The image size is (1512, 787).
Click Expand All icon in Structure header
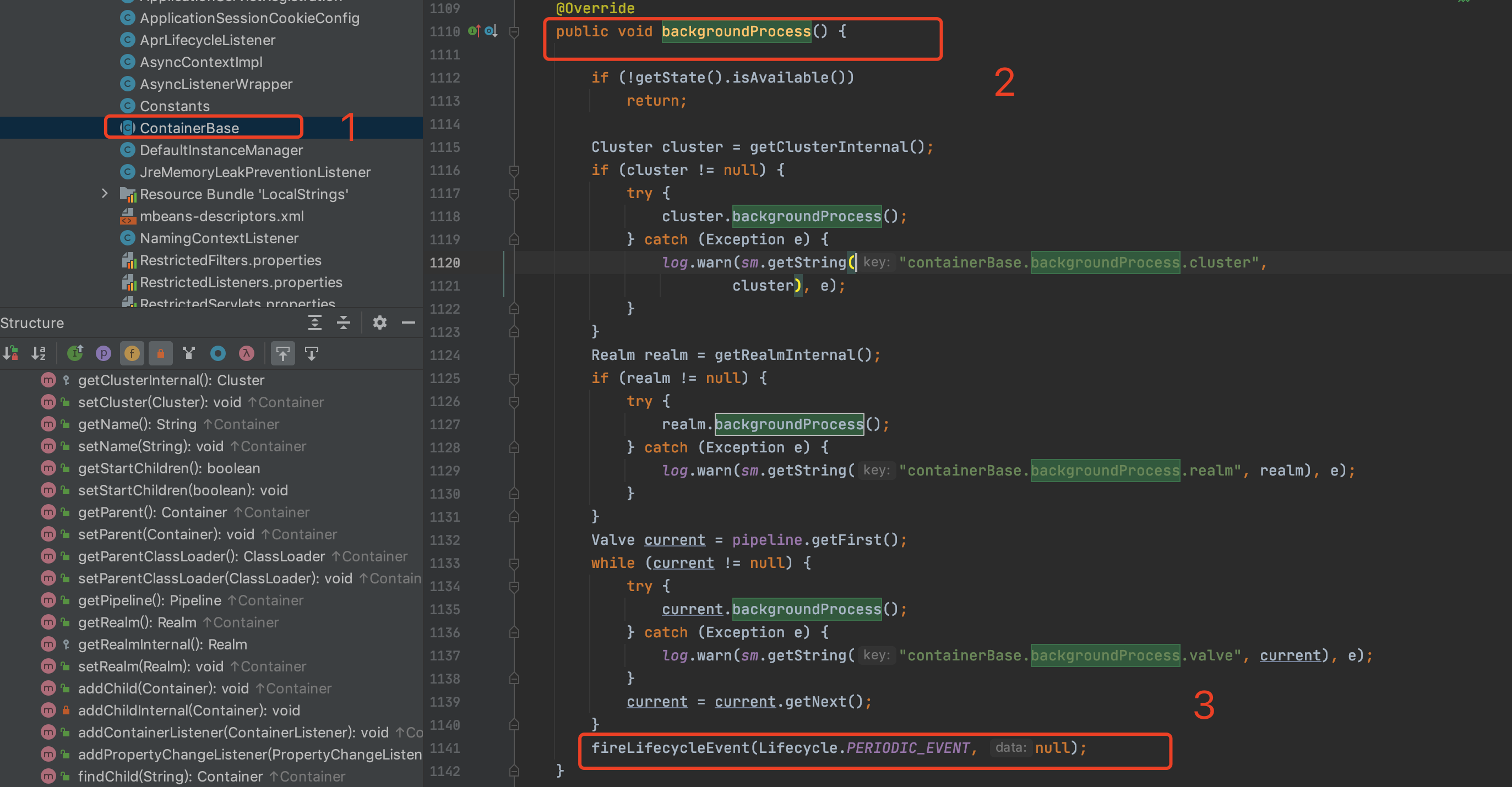pyautogui.click(x=314, y=323)
